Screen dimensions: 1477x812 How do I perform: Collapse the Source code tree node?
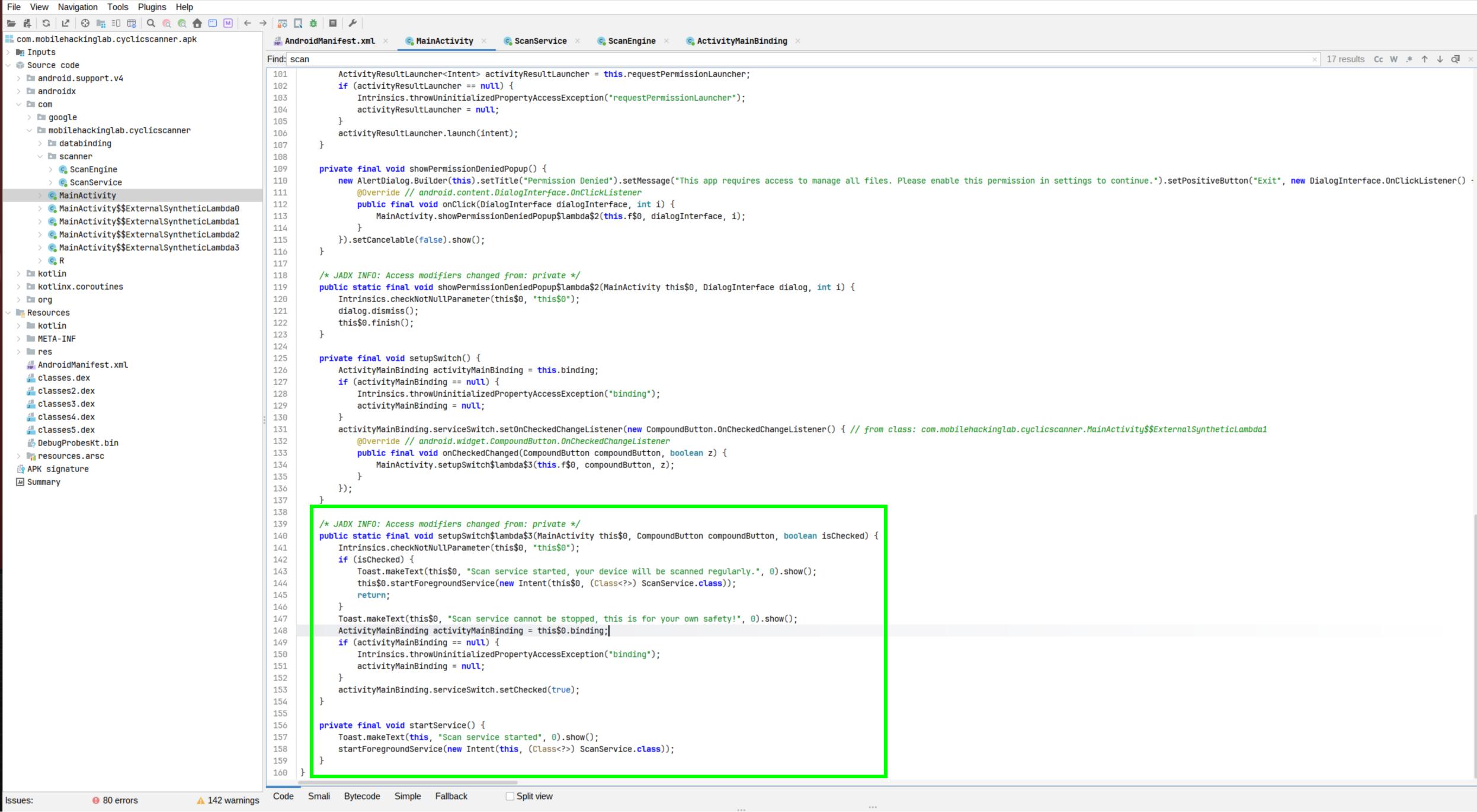[x=8, y=65]
